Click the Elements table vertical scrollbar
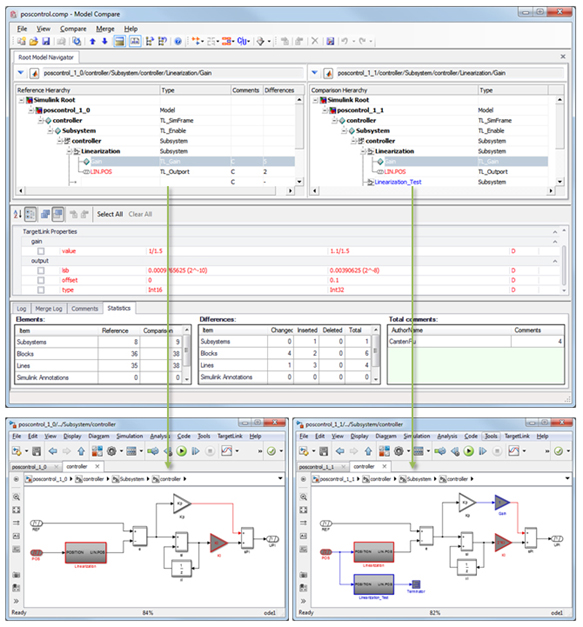Image resolution: width=583 pixels, height=627 pixels. pyautogui.click(x=186, y=355)
